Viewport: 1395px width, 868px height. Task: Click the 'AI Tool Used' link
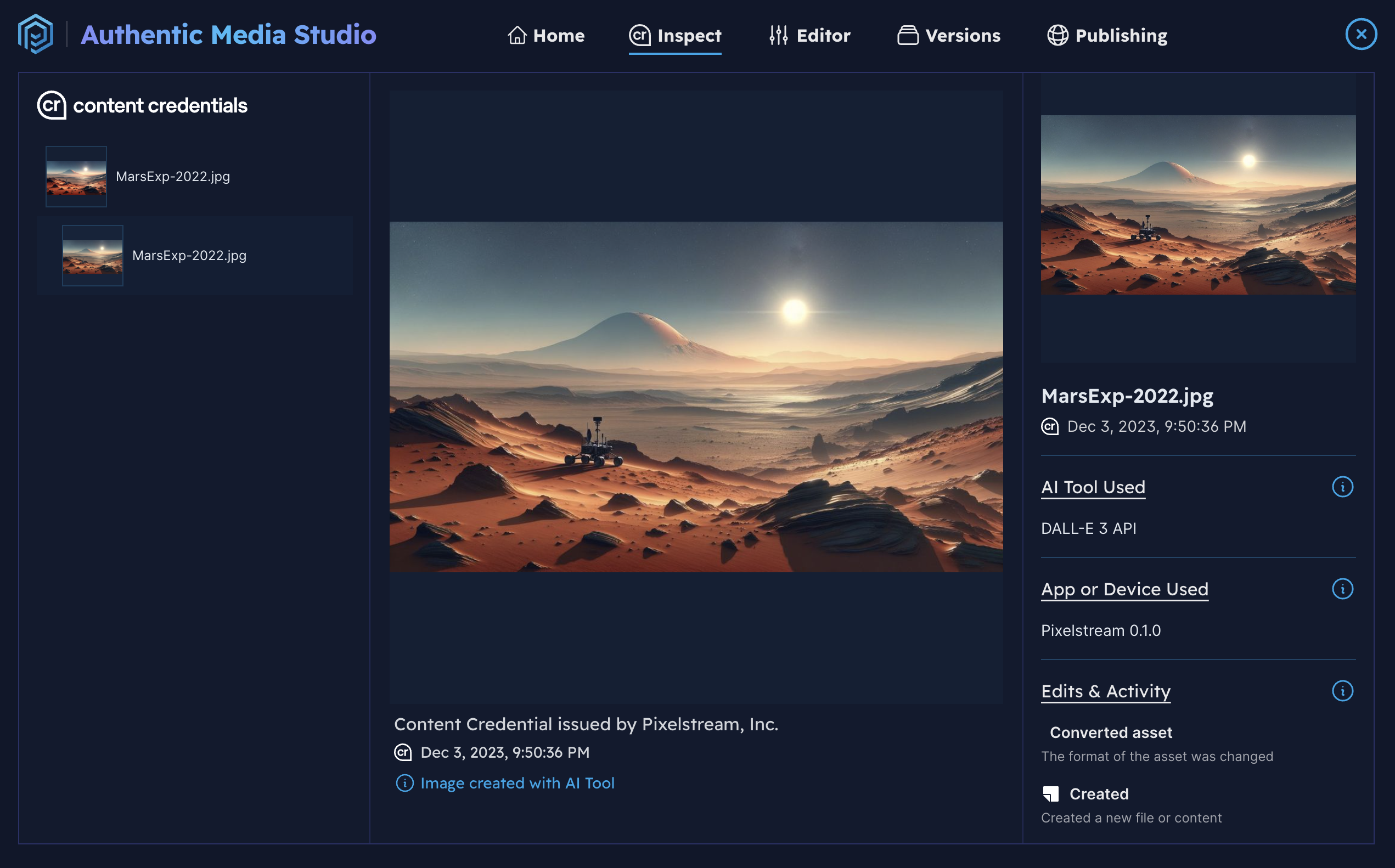coord(1093,487)
